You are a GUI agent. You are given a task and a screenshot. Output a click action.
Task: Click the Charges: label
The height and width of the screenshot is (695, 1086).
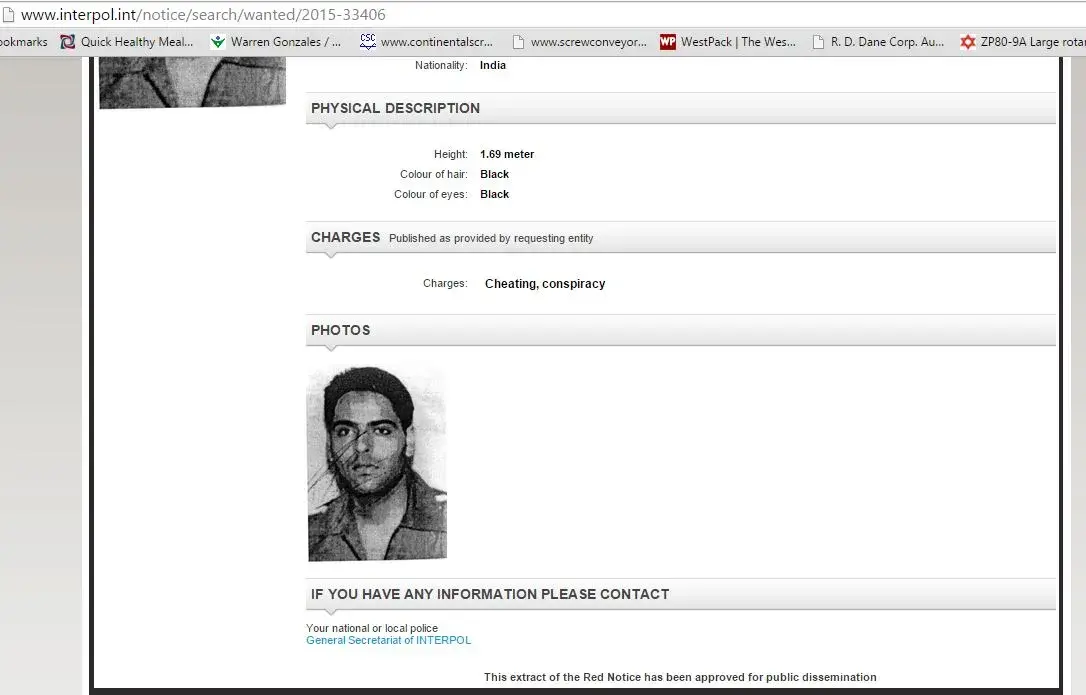(445, 283)
